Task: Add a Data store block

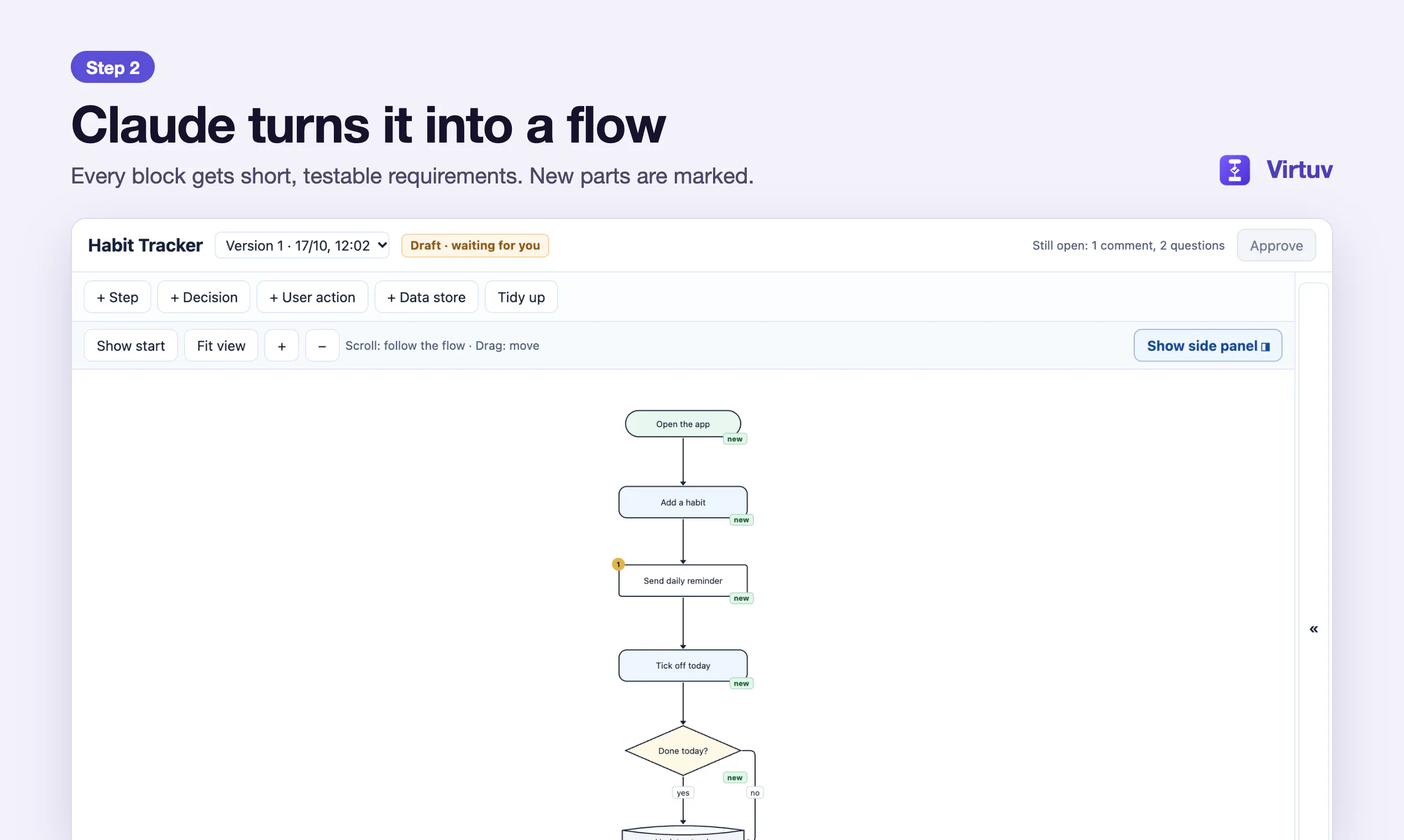Action: pyautogui.click(x=426, y=297)
